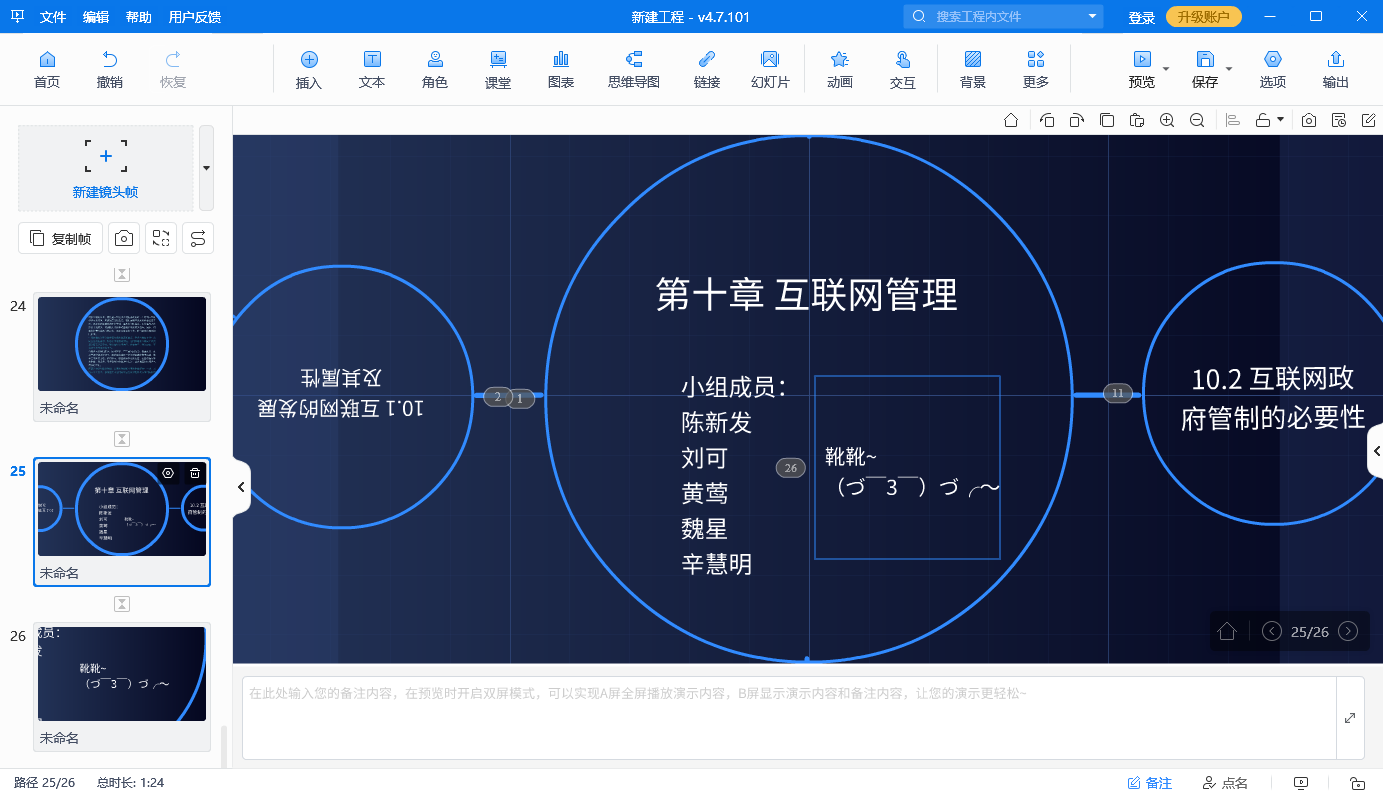
Task: Open the 编辑 menu
Action: tap(96, 17)
